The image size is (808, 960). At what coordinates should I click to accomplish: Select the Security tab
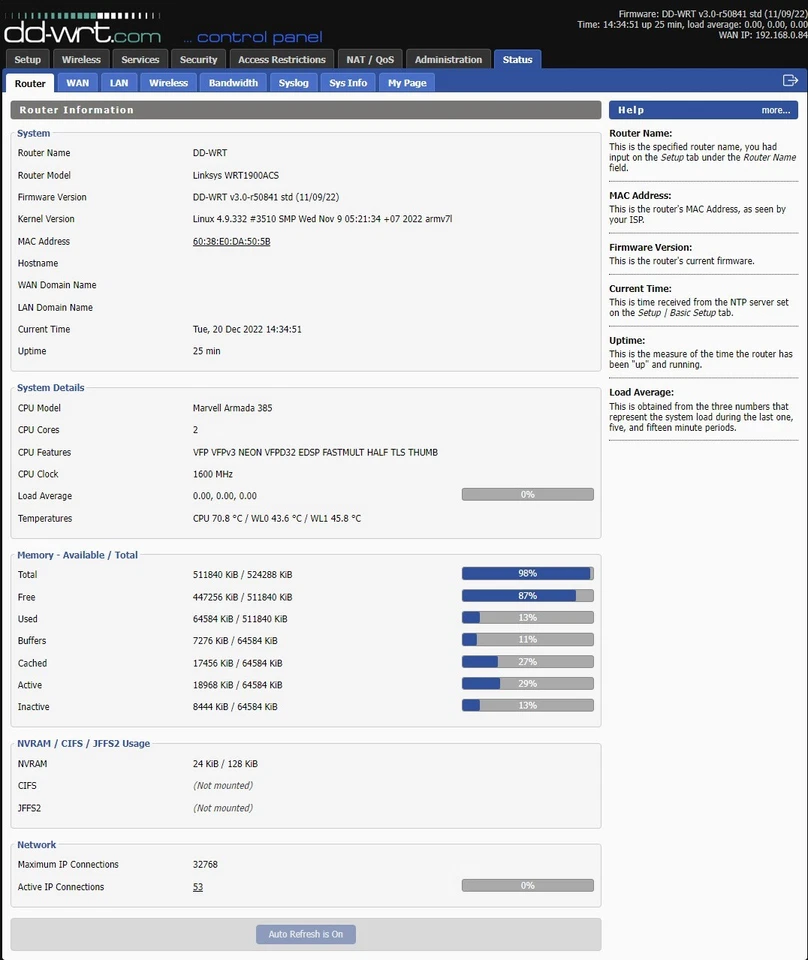(198, 59)
